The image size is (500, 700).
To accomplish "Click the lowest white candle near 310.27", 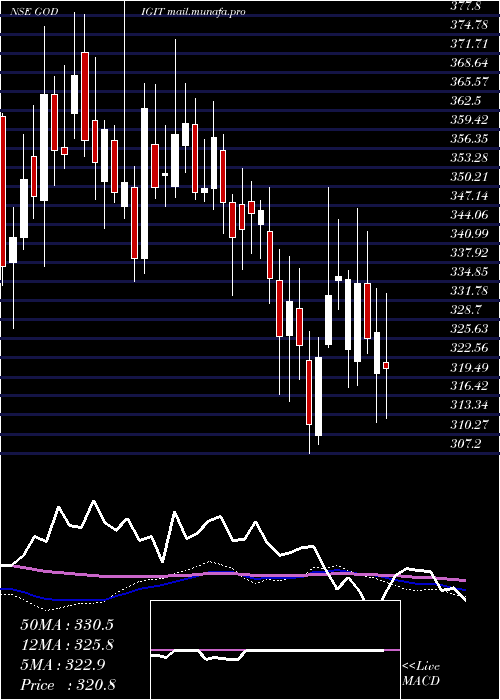I will click(318, 396).
